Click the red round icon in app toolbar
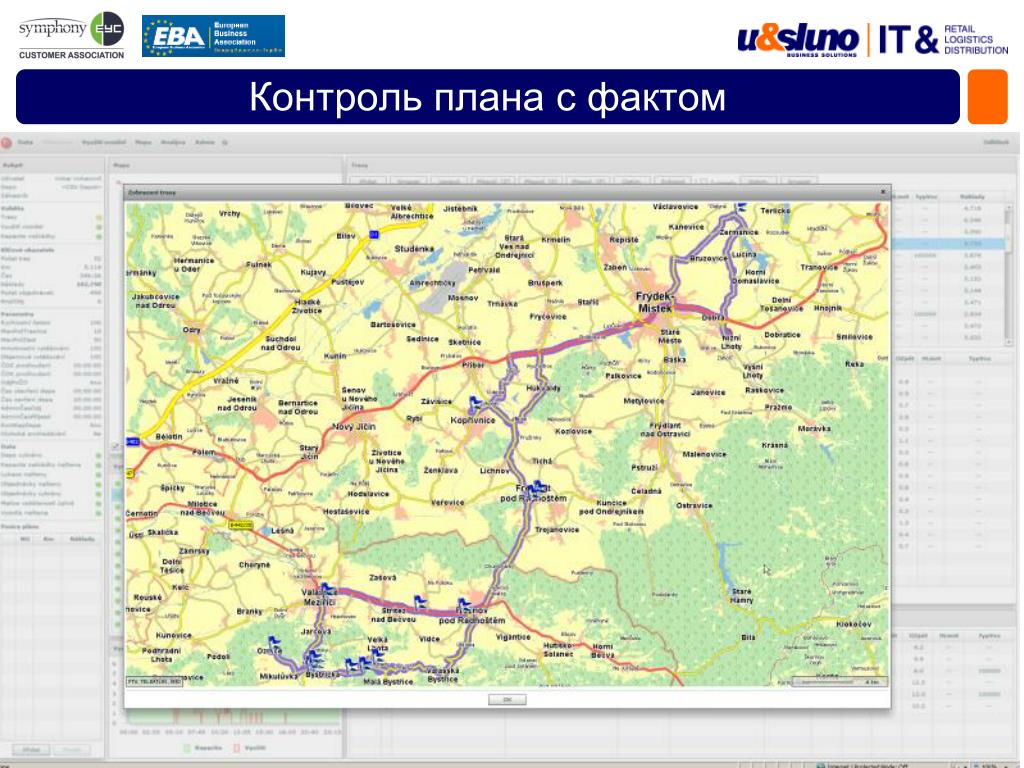Viewport: 1024px width, 768px height. click(7, 142)
